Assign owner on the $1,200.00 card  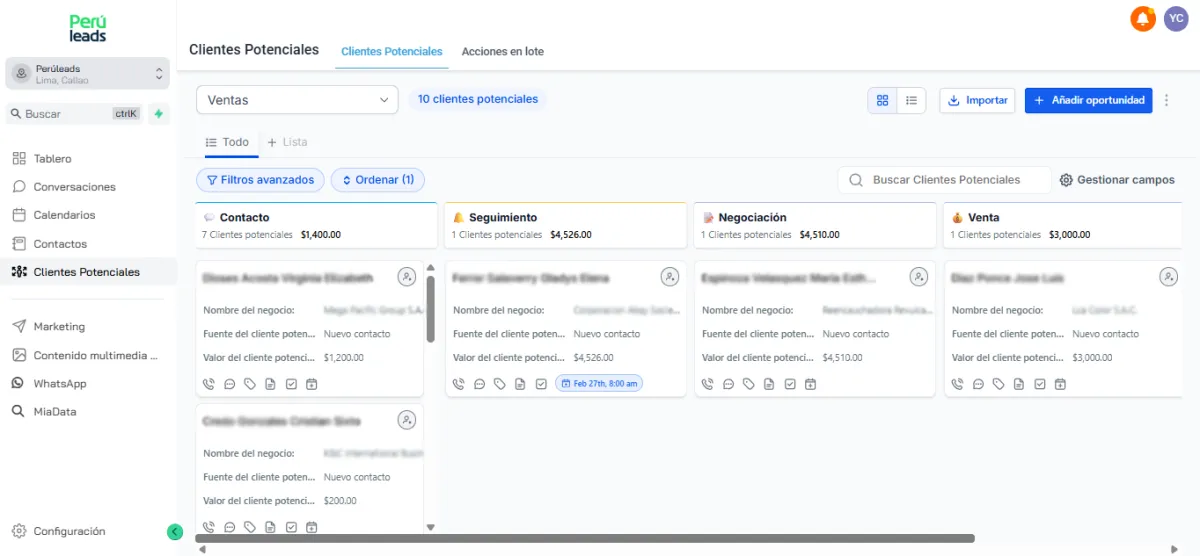[406, 277]
